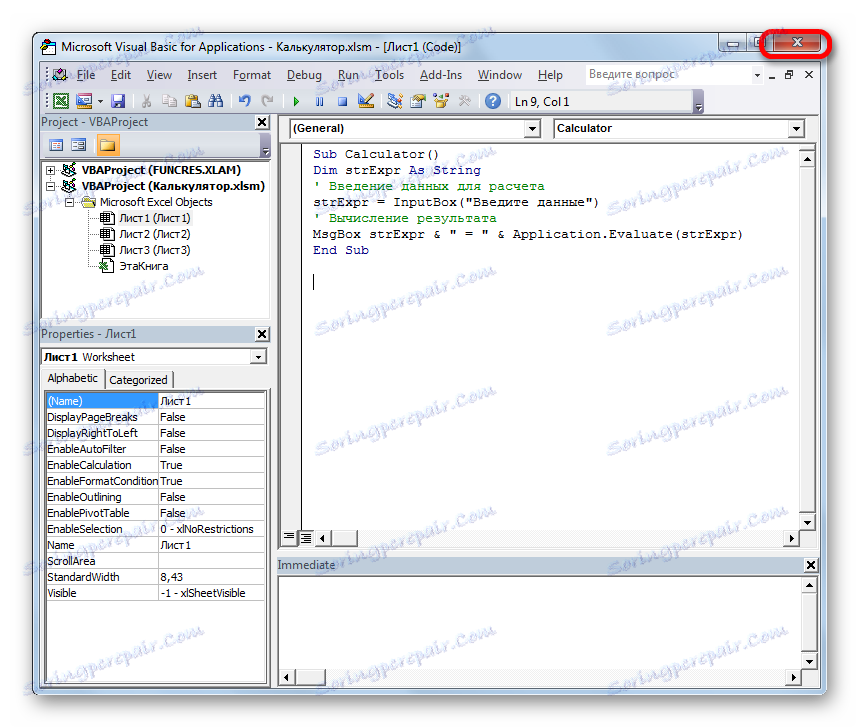Image resolution: width=860 pixels, height=728 pixels.
Task: Save the project with the floppy icon
Action: [x=118, y=101]
